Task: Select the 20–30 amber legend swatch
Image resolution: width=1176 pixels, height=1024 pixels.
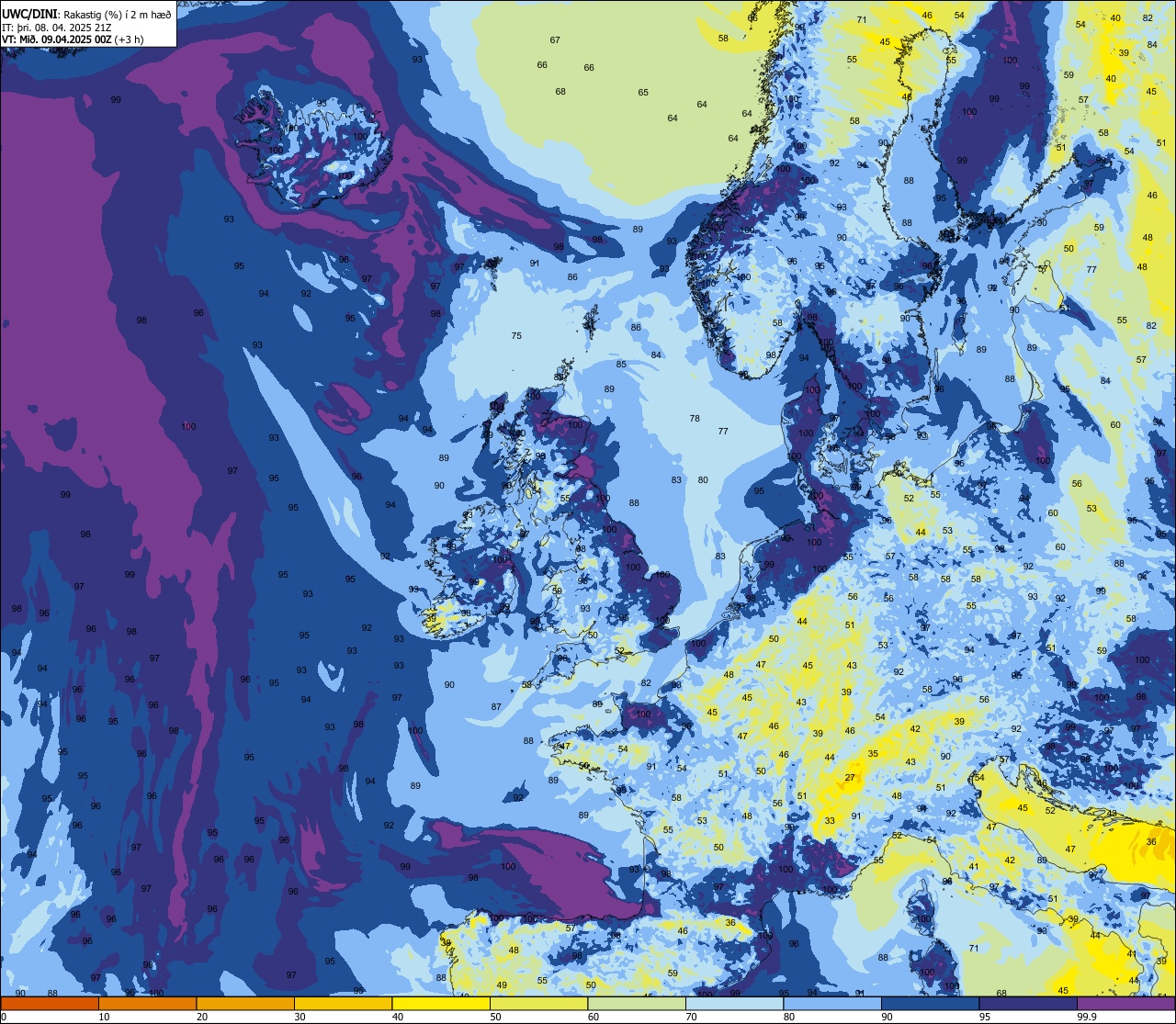Action: point(245,1003)
